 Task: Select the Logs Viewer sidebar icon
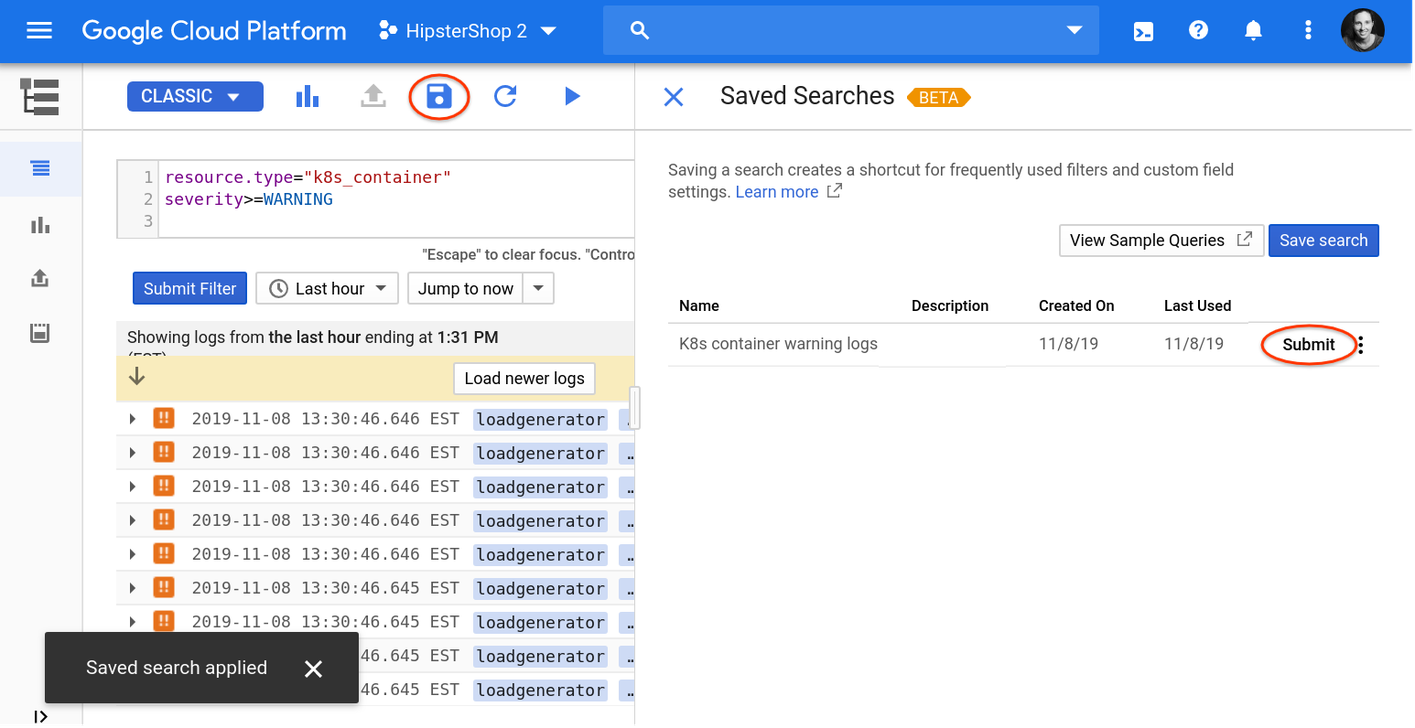(40, 168)
